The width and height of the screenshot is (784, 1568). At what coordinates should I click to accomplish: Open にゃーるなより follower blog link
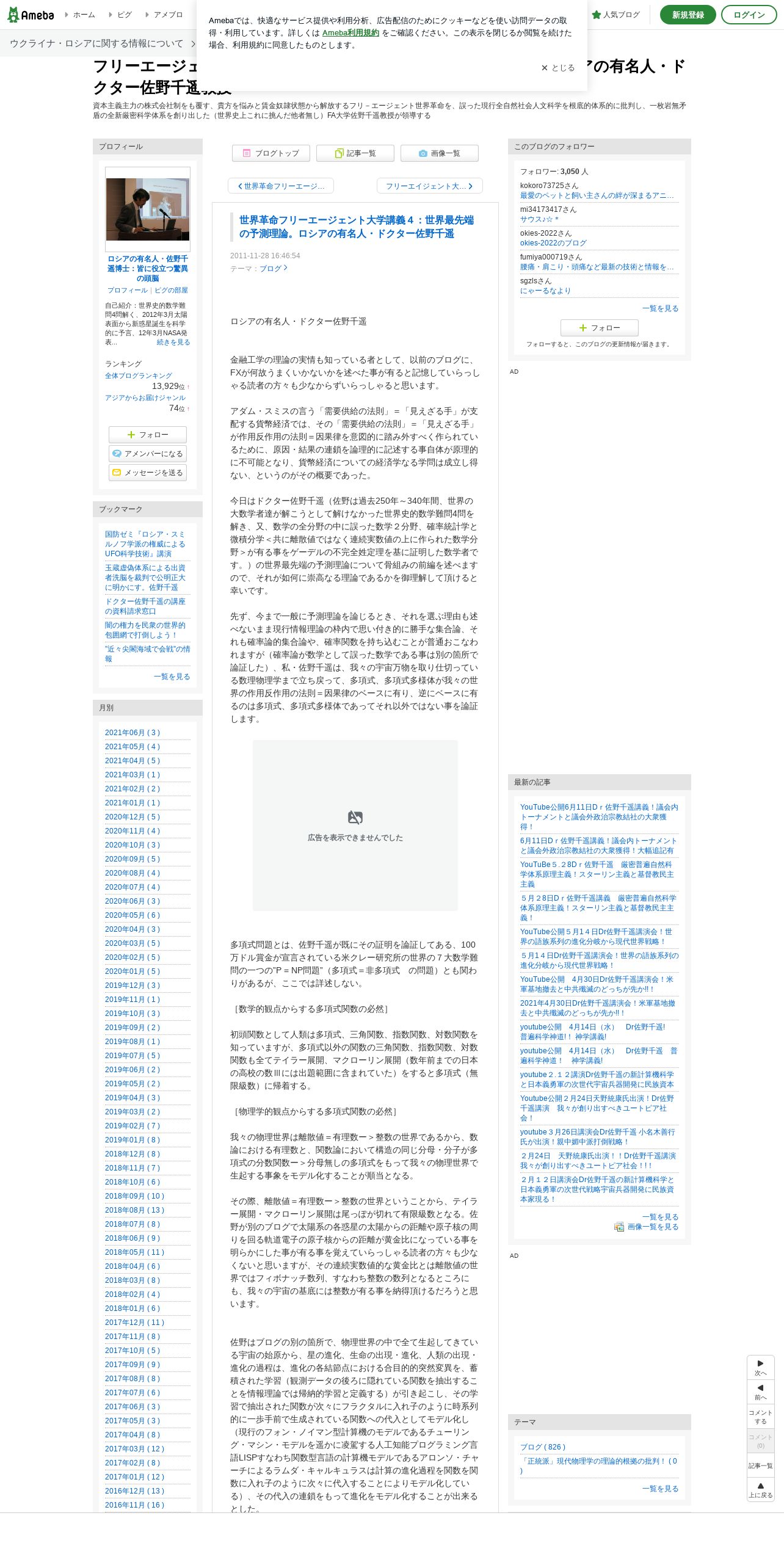coord(545,291)
